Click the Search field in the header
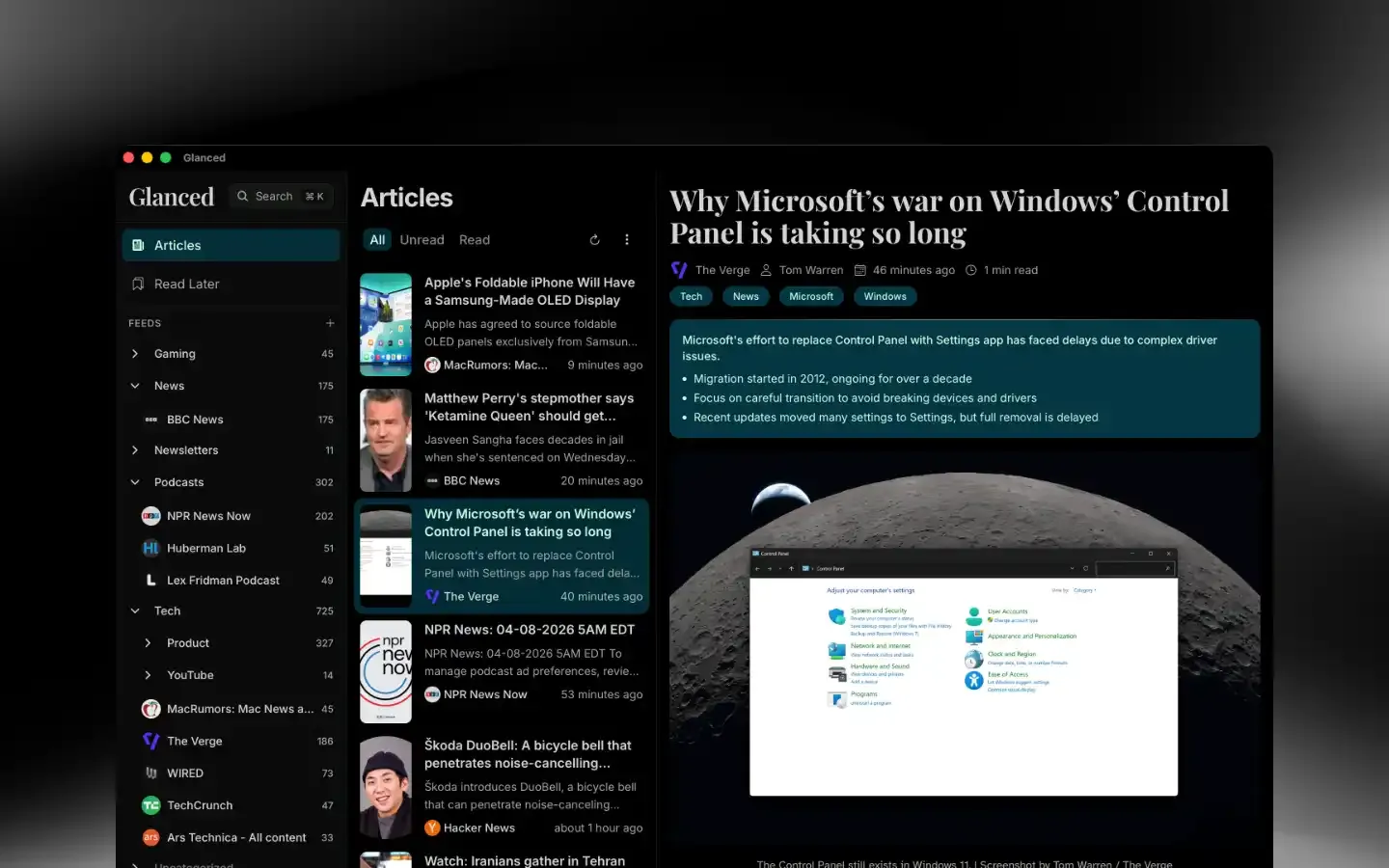Image resolution: width=1389 pixels, height=868 pixels. click(x=280, y=196)
